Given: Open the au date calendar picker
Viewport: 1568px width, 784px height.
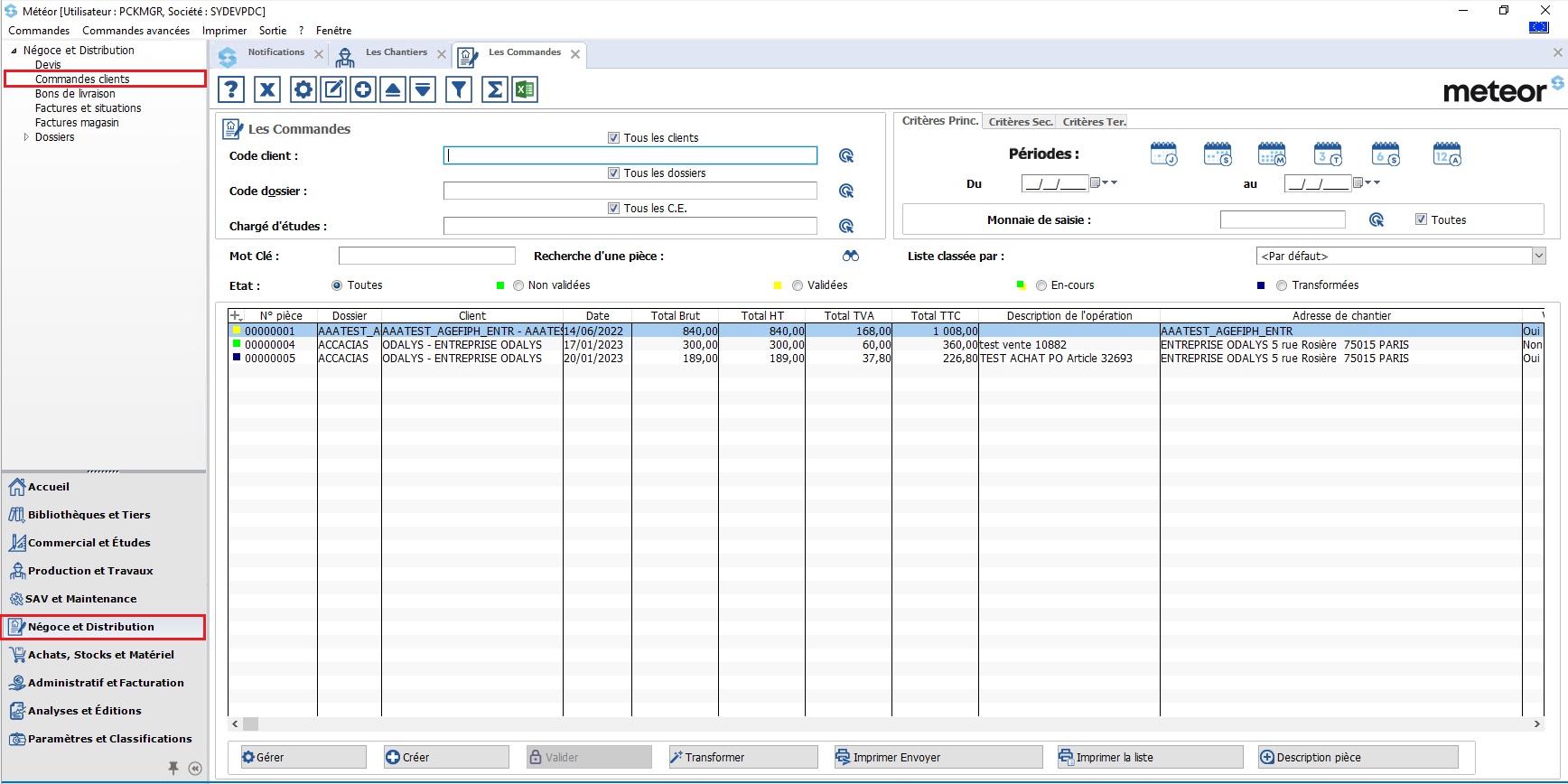Looking at the screenshot, I should 1358,182.
